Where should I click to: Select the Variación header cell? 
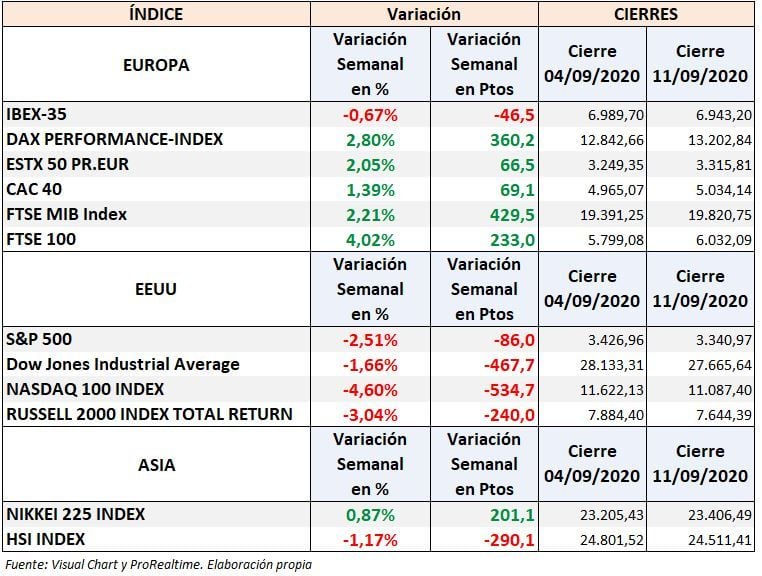423,14
